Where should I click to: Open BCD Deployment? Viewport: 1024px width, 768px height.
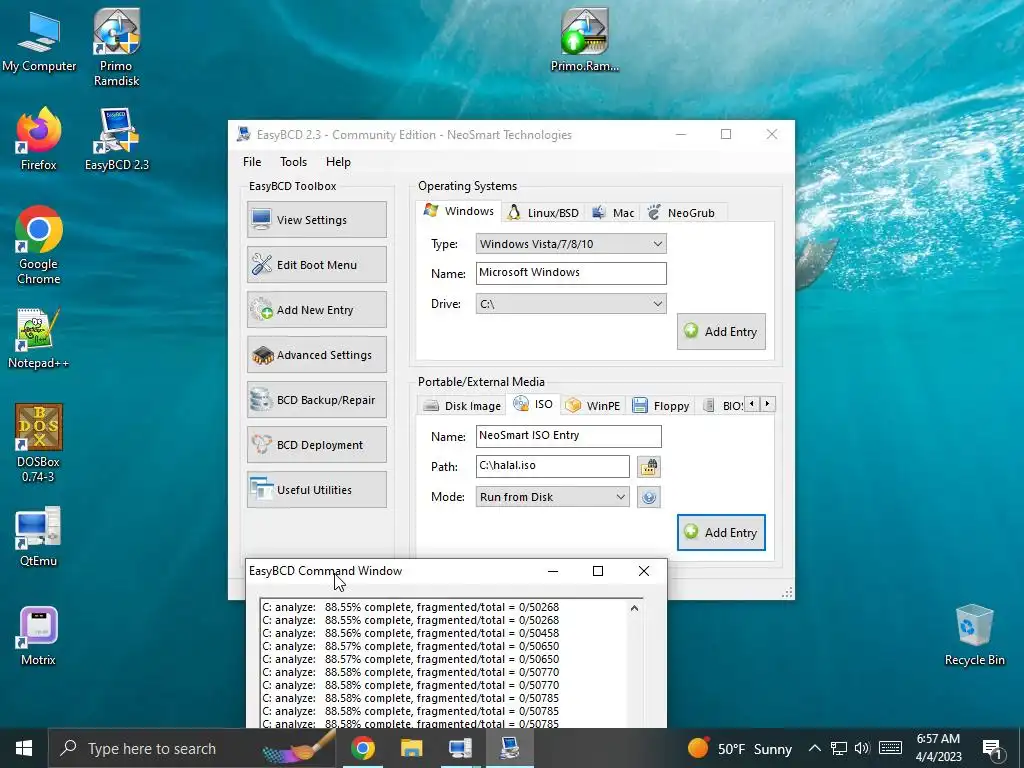317,445
